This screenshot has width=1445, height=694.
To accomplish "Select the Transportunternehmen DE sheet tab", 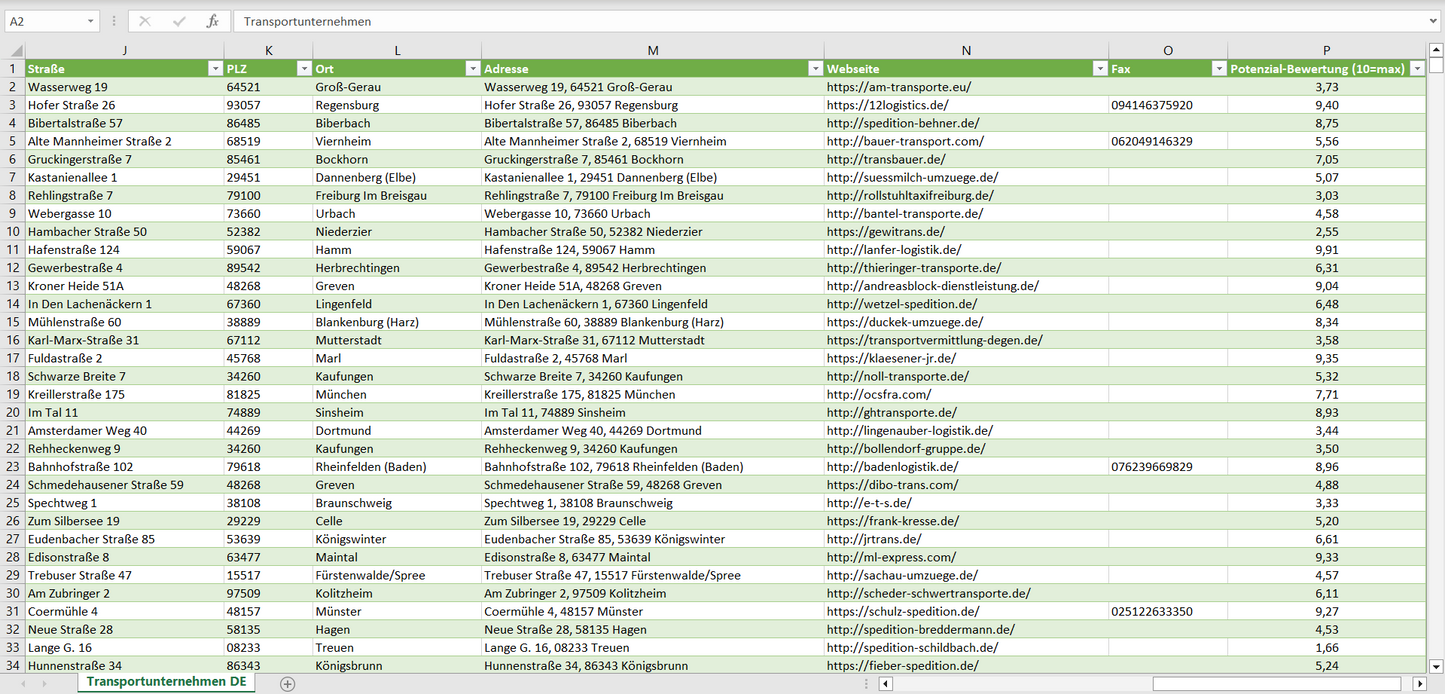I will point(168,682).
